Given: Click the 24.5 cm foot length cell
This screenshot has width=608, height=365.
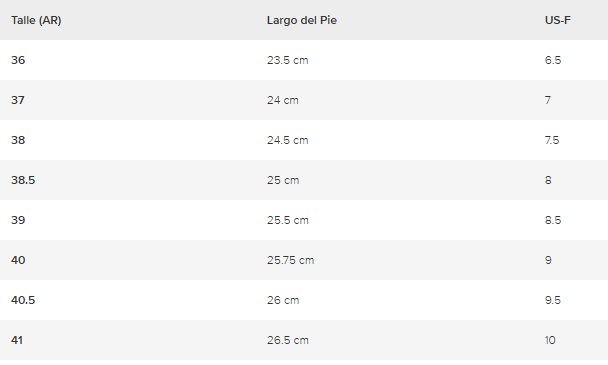Looking at the screenshot, I should pos(287,140).
